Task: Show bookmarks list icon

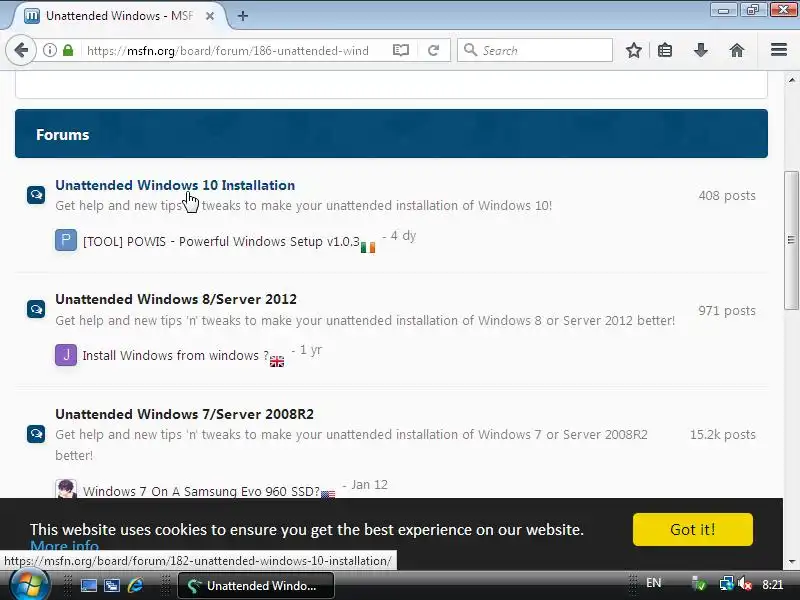Action: (x=665, y=50)
